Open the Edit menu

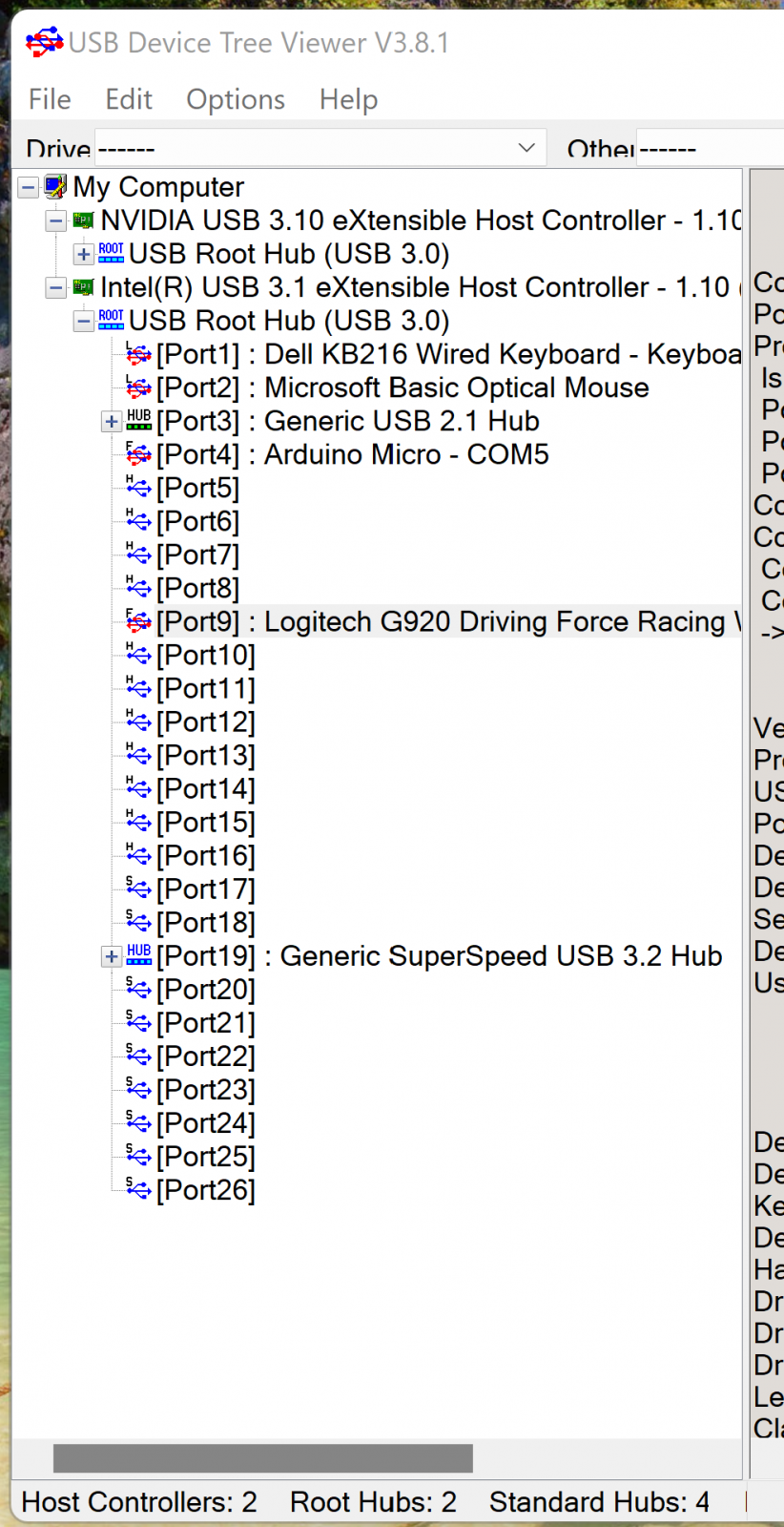[129, 99]
